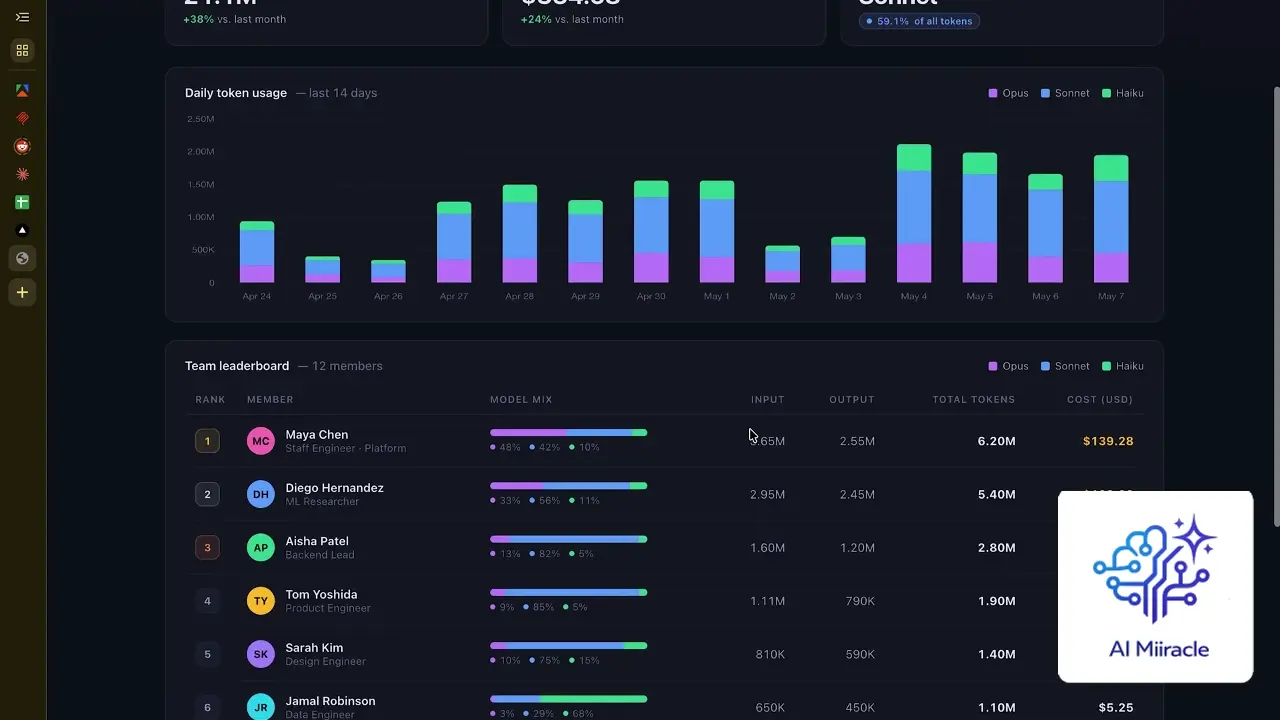
Task: Click Jamal Robinson's $5.25 cost
Action: 1116,708
